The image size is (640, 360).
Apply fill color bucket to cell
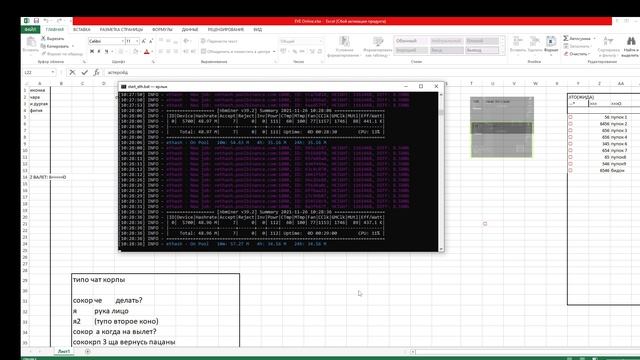[x=136, y=51]
